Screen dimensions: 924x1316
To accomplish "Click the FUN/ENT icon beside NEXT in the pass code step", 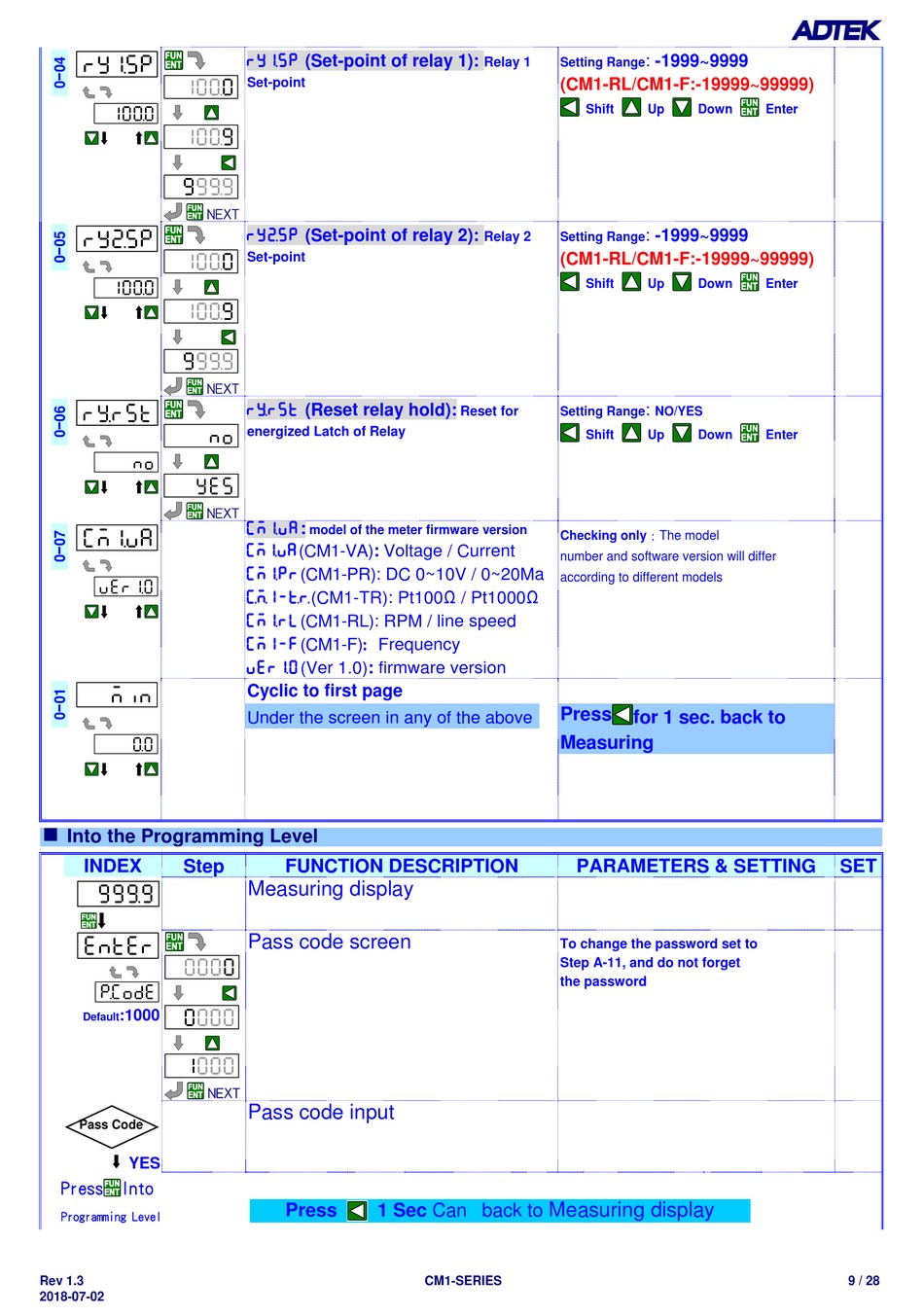I will [x=195, y=1091].
